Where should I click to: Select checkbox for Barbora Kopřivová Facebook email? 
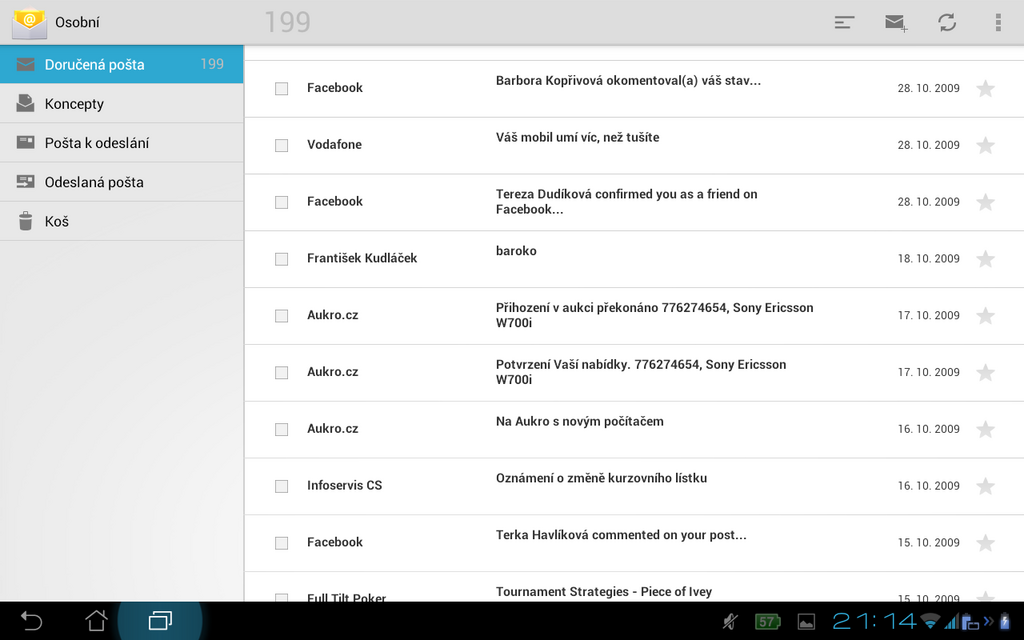(x=282, y=88)
